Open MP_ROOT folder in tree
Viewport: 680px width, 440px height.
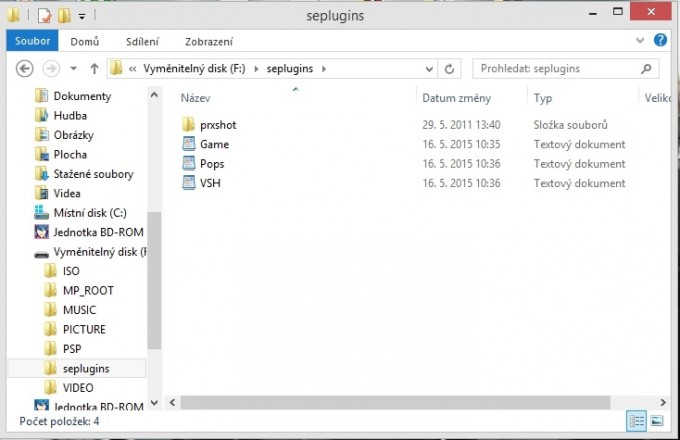(88, 290)
